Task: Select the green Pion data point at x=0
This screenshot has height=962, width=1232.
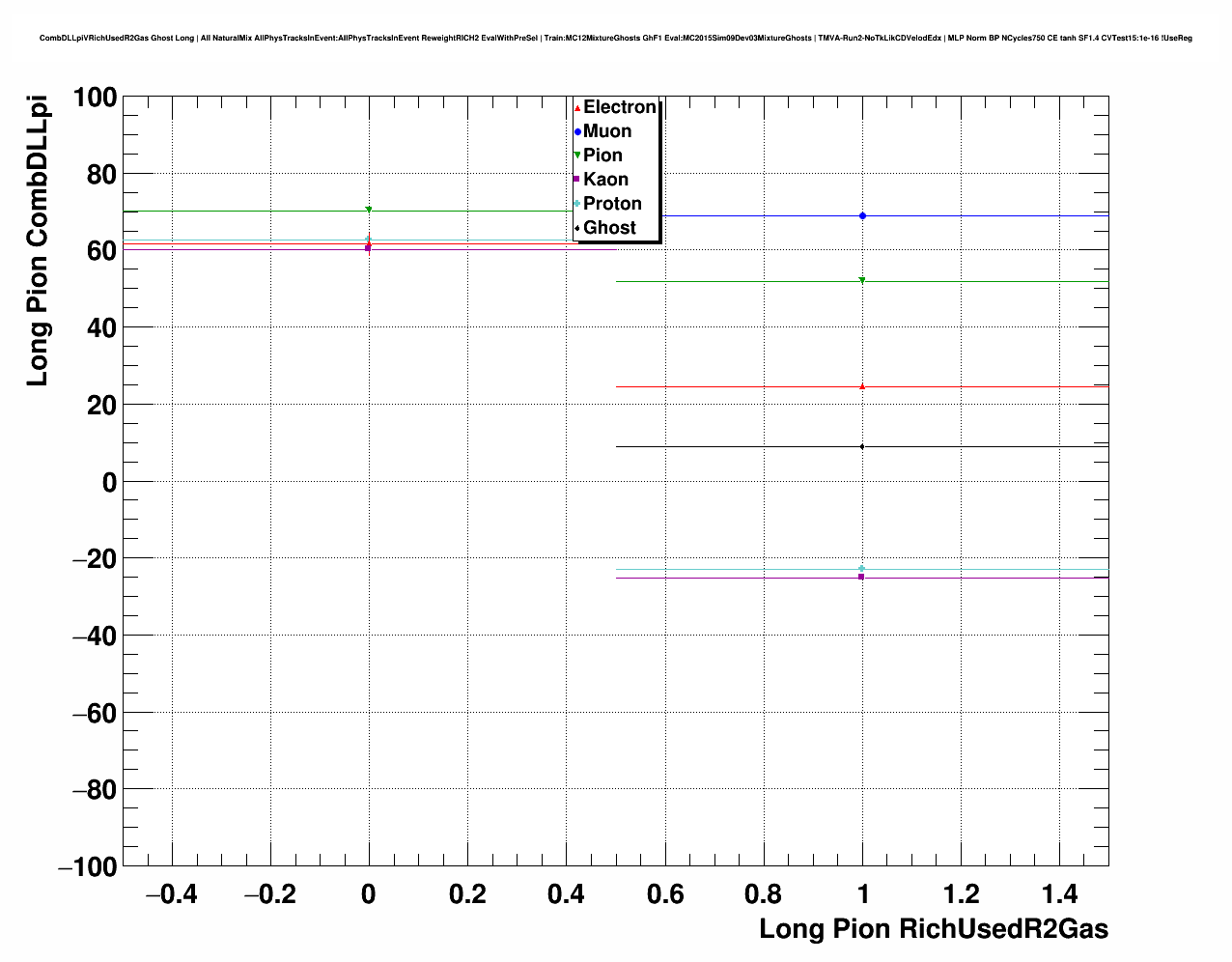Action: coord(369,210)
